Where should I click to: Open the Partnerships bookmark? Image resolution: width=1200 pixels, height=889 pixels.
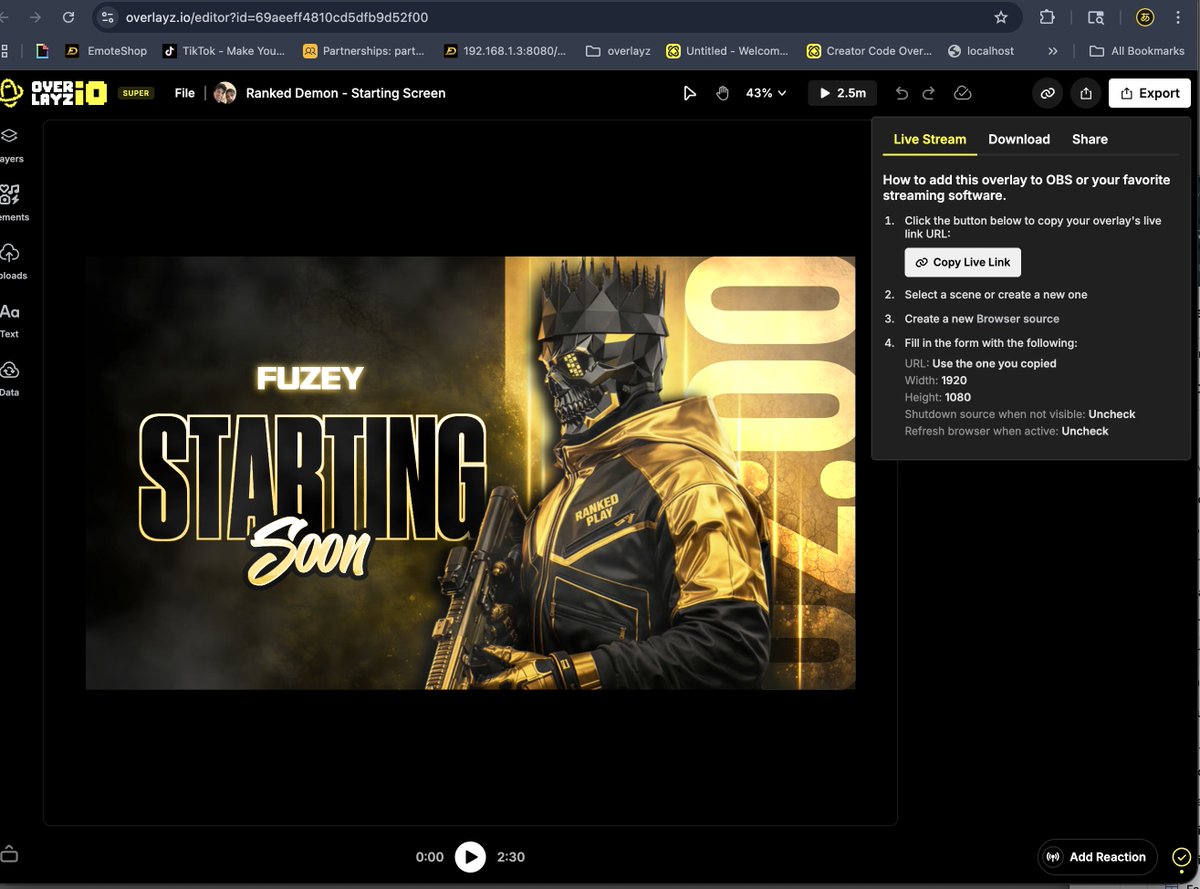364,51
